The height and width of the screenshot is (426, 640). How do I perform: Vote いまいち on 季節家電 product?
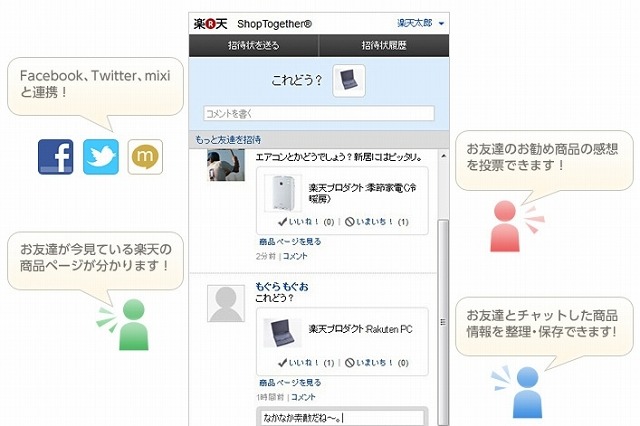[x=376, y=222]
